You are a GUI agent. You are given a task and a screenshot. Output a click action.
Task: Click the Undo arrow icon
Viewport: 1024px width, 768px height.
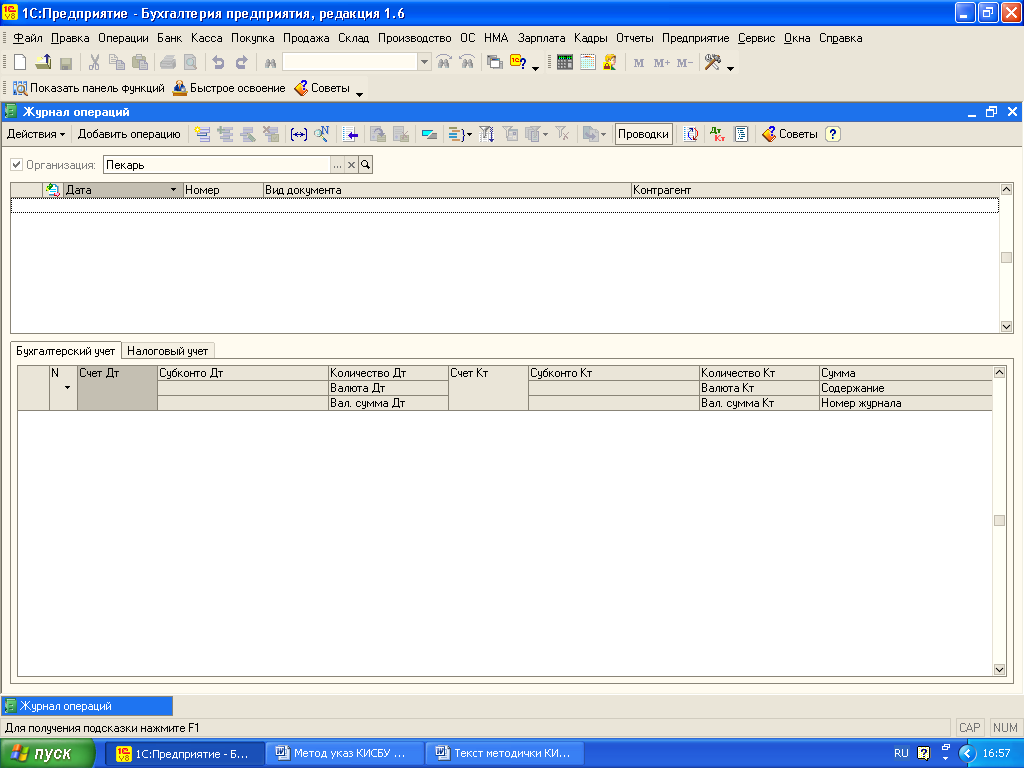(x=219, y=63)
